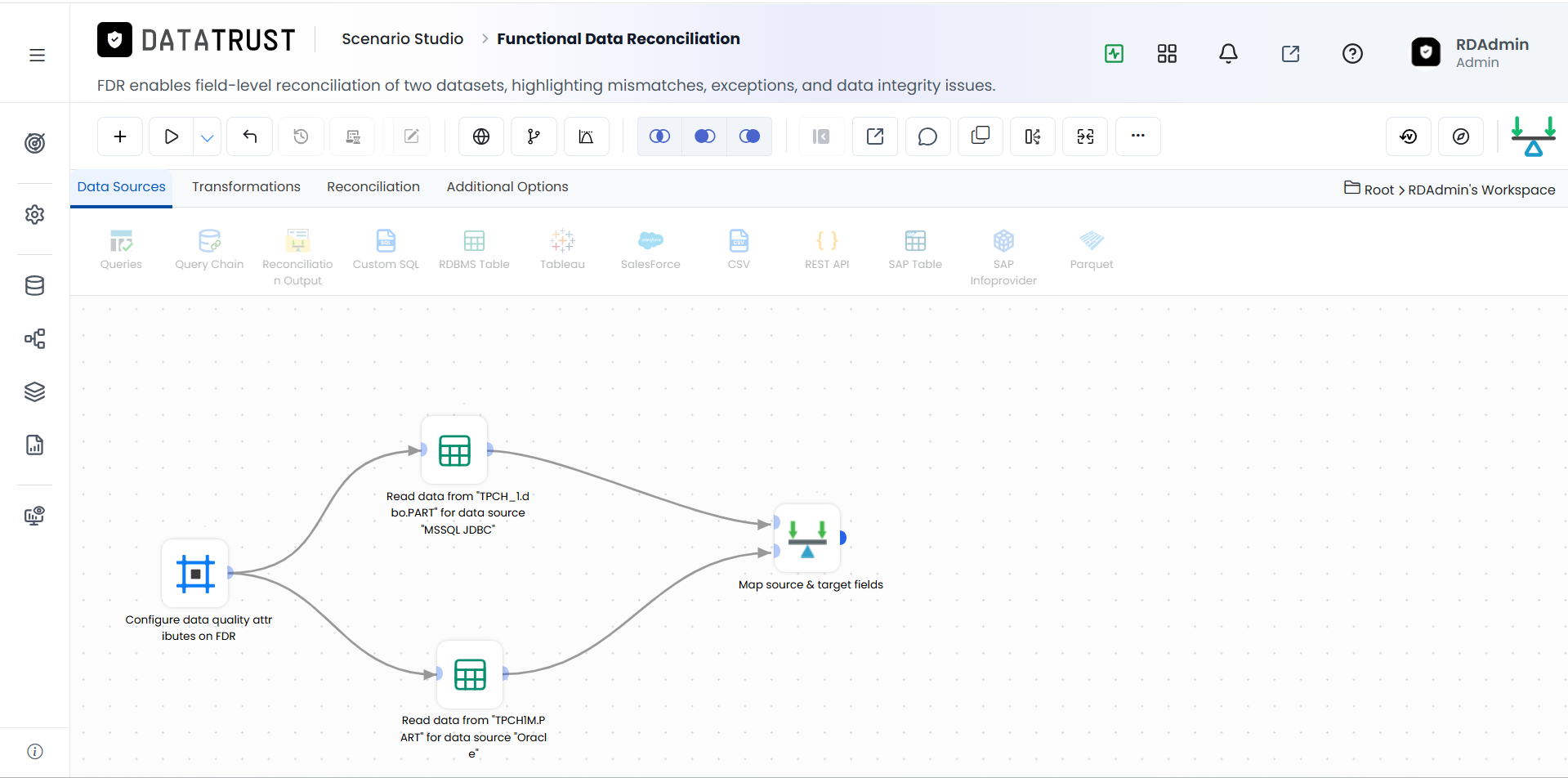The height and width of the screenshot is (778, 1568).
Task: Go to Scenario Studio breadcrumb
Action: [402, 38]
